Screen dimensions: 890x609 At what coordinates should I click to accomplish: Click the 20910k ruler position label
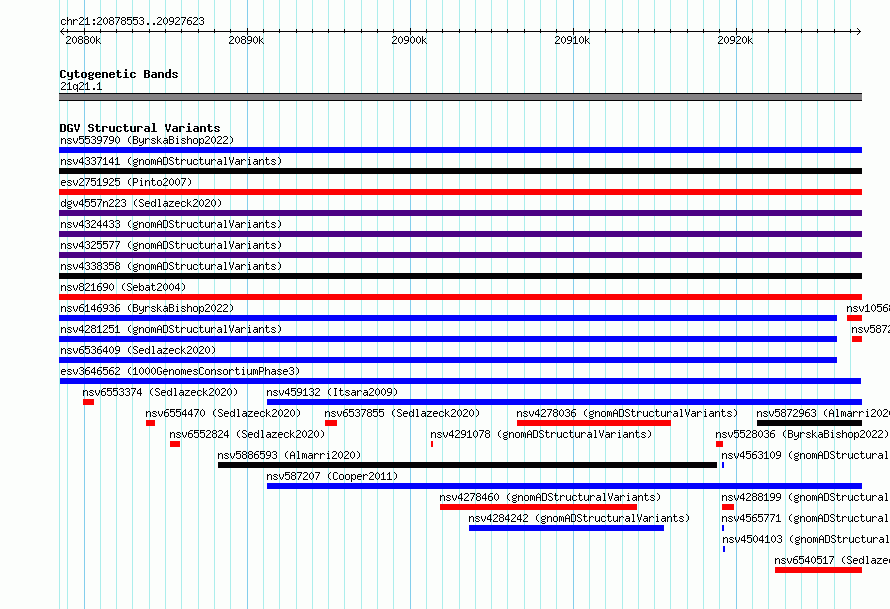click(x=572, y=40)
